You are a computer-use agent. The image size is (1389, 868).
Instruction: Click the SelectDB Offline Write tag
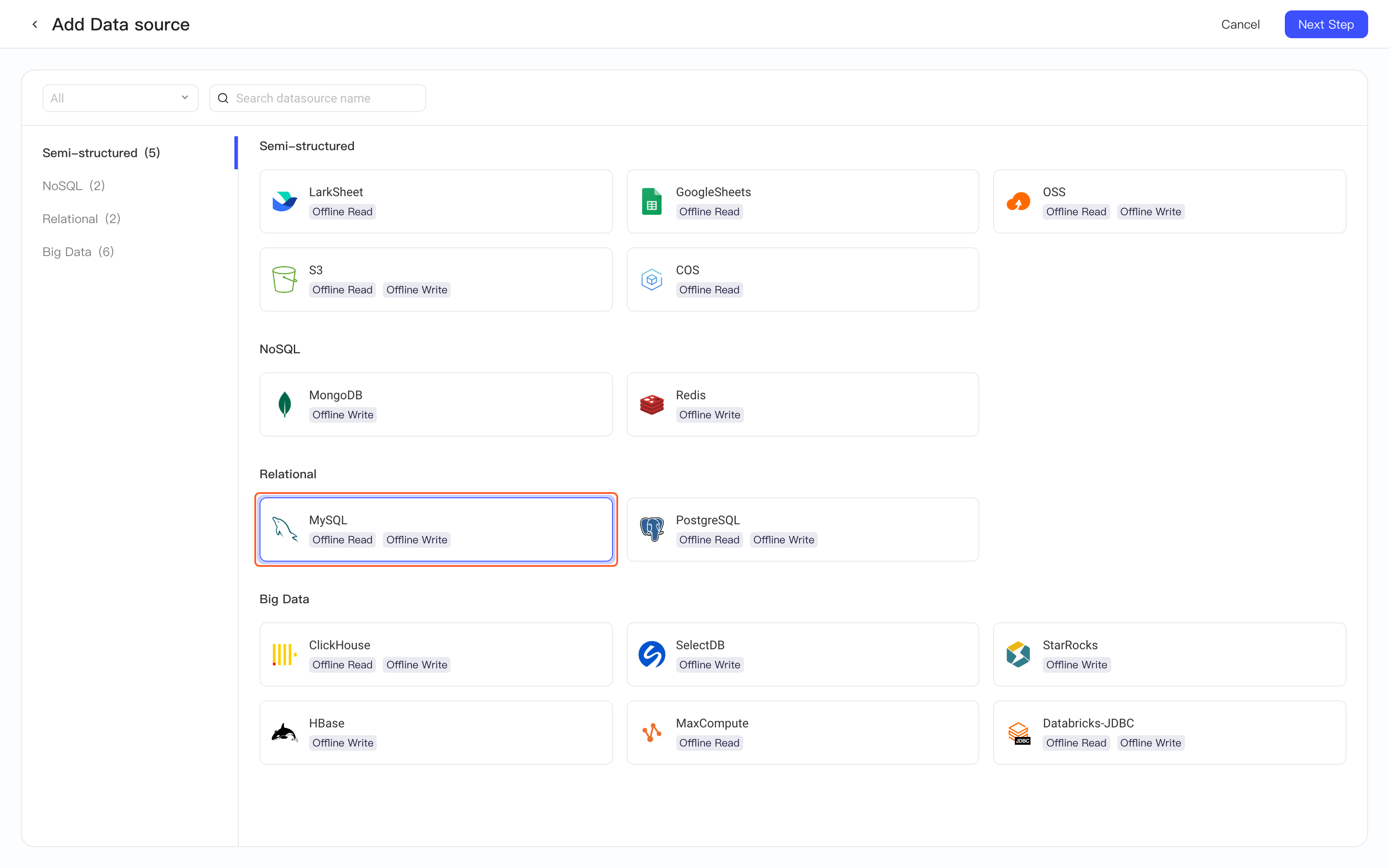pos(709,665)
